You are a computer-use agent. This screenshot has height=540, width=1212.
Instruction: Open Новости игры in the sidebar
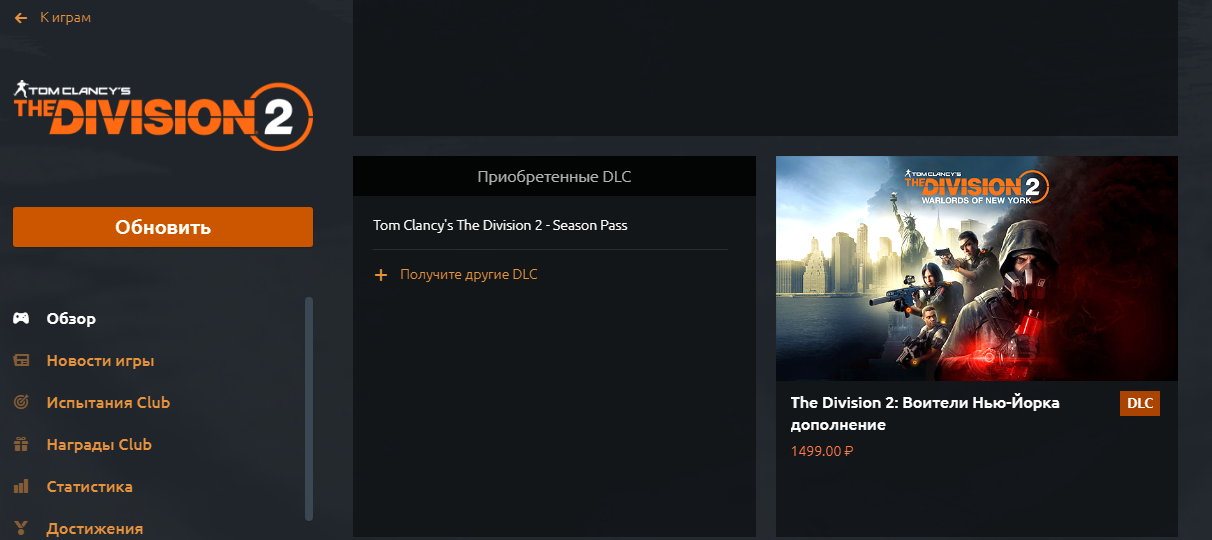tap(100, 361)
